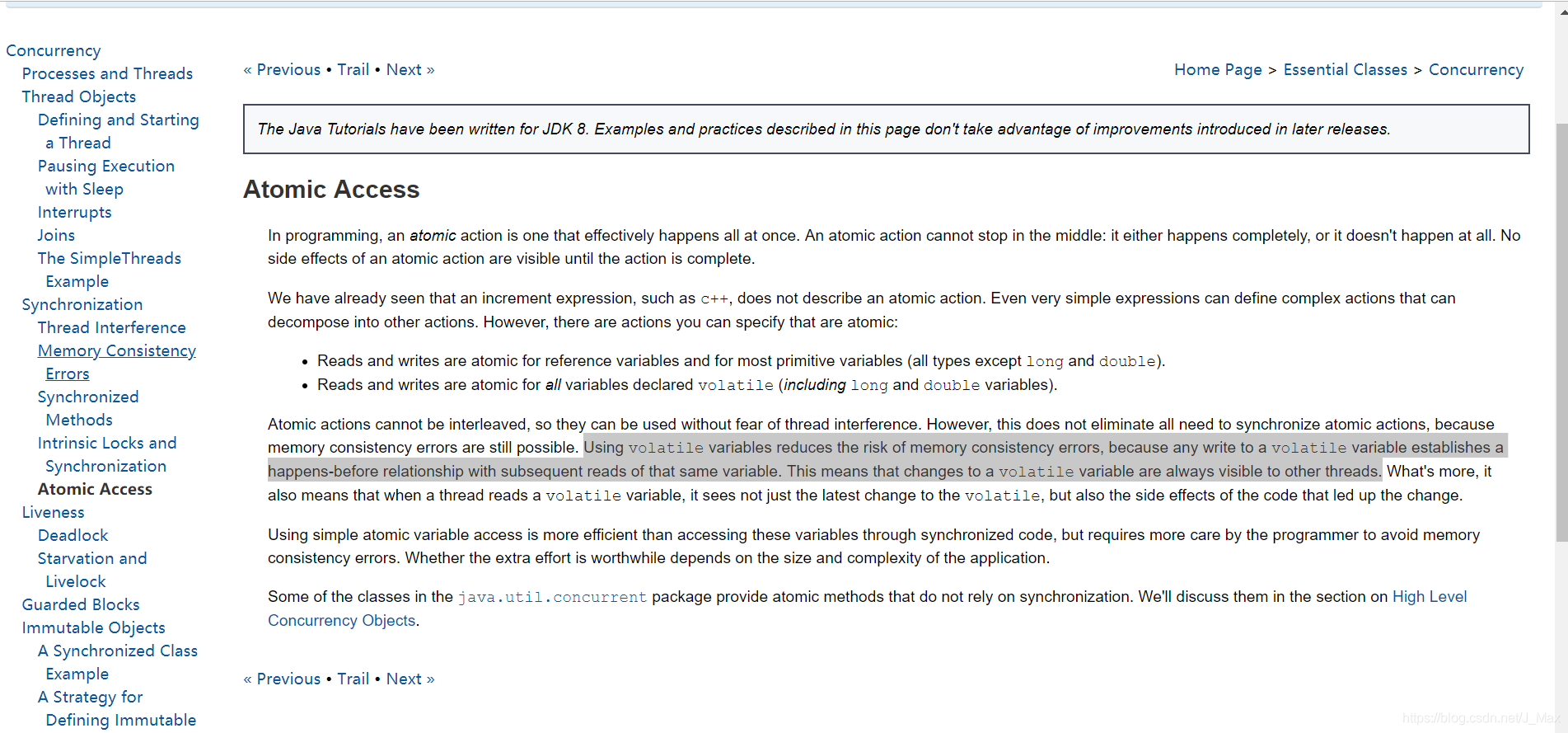The height and width of the screenshot is (733, 1568).
Task: Open Essential Classes breadcrumb
Action: 1346,70
